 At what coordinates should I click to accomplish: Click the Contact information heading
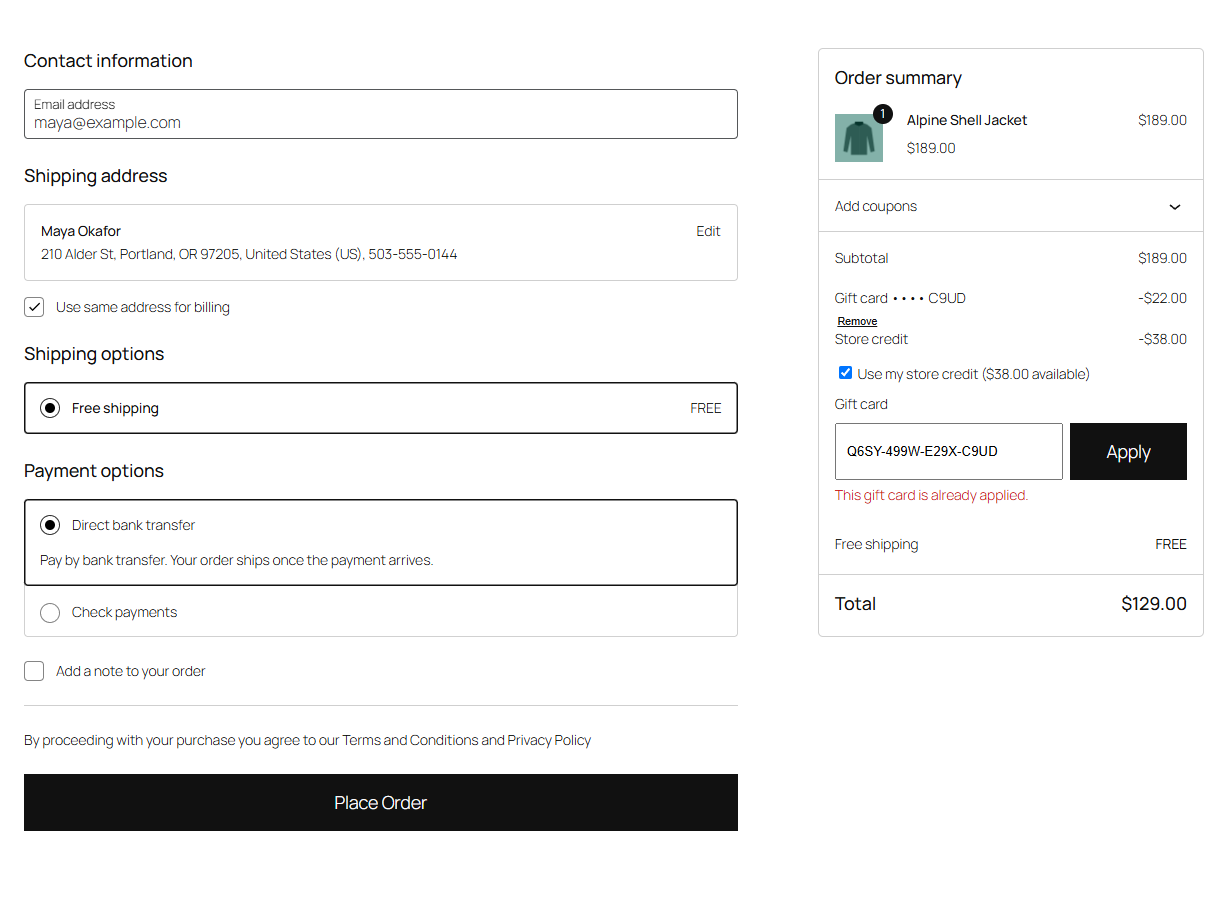108,61
